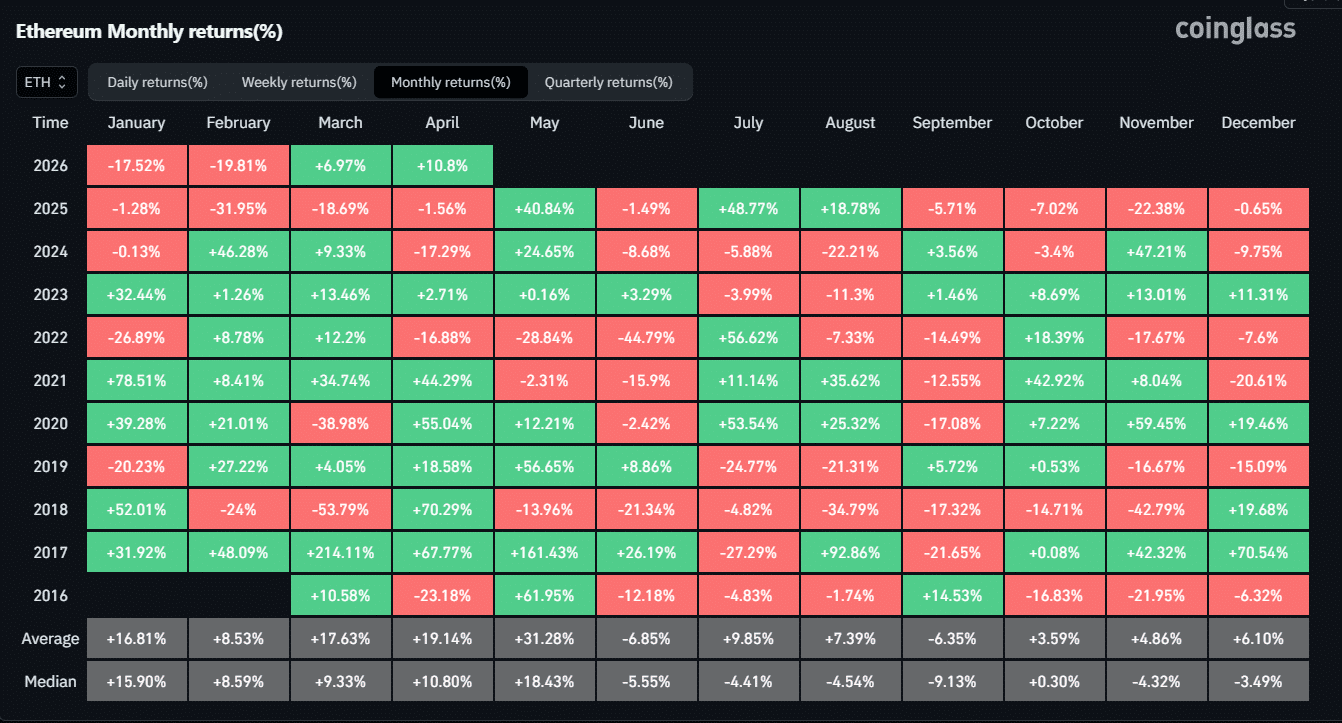The height and width of the screenshot is (723, 1342).
Task: Click the Time column header
Action: pos(50,123)
